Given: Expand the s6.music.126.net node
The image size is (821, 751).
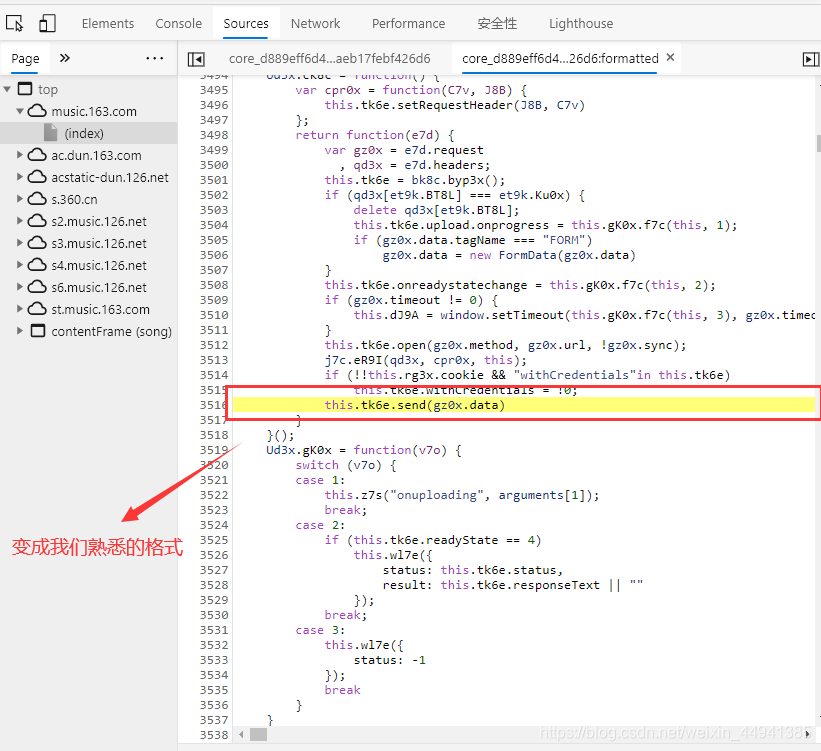Looking at the screenshot, I should click(x=20, y=287).
